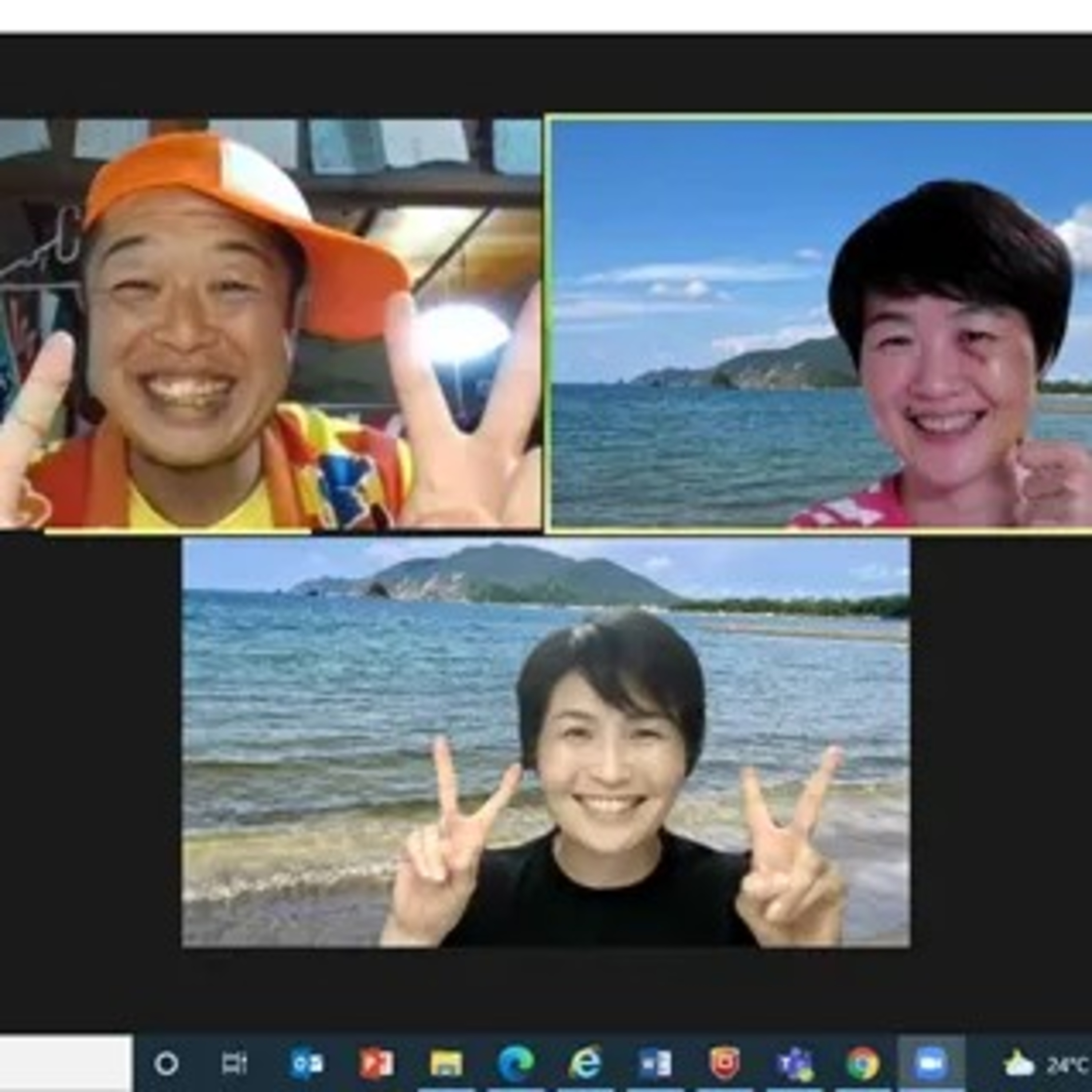This screenshot has height=1092, width=1092.
Task: Open Microsoft Edge from the taskbar
Action: [x=516, y=1063]
